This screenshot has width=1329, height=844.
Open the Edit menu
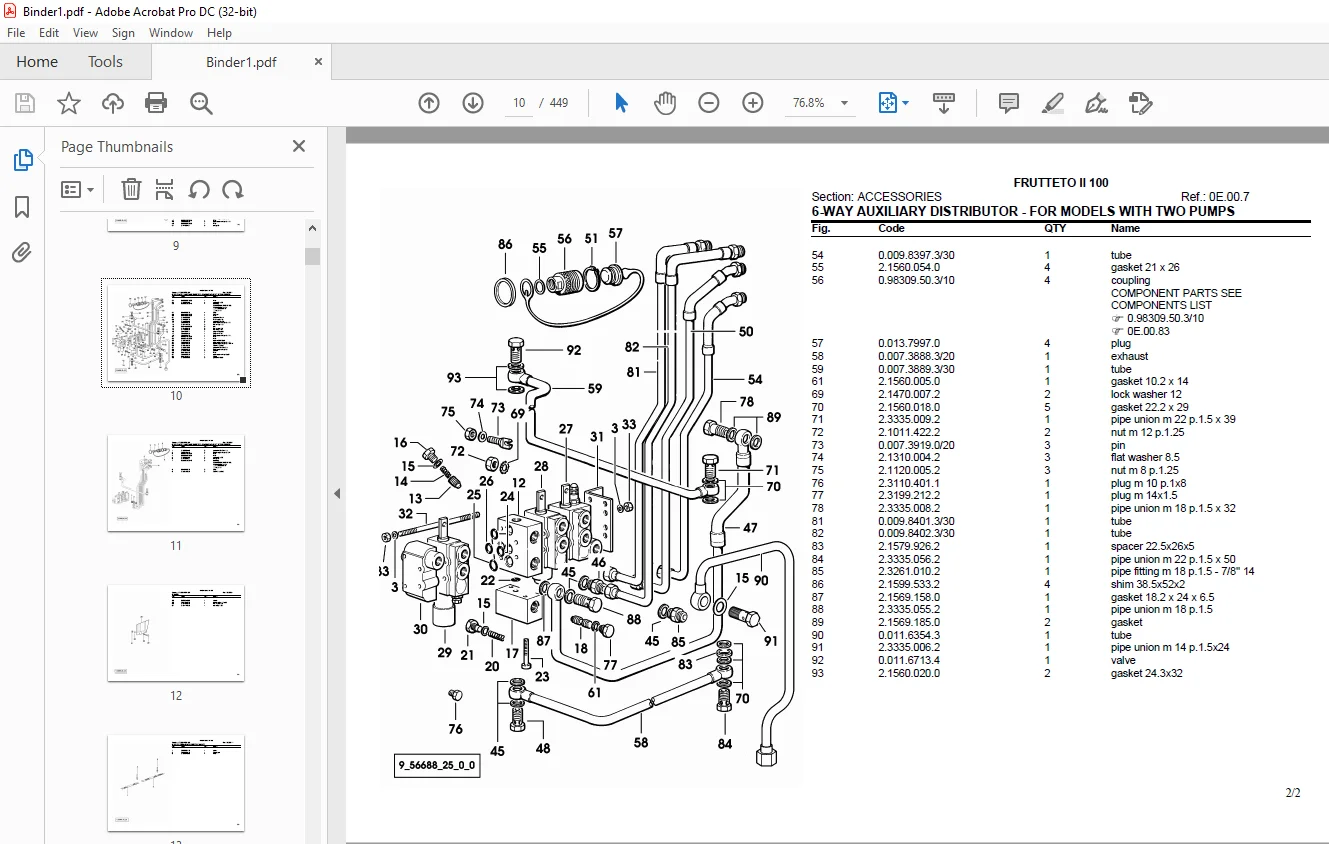[x=49, y=33]
